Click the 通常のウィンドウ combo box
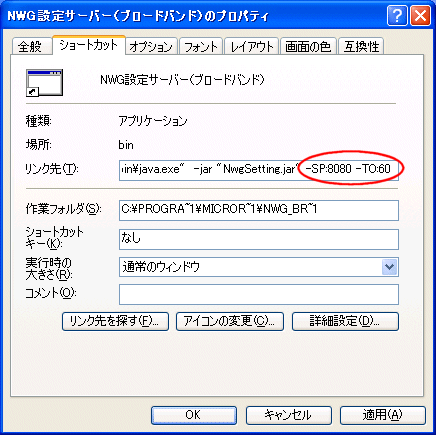 [x=259, y=267]
